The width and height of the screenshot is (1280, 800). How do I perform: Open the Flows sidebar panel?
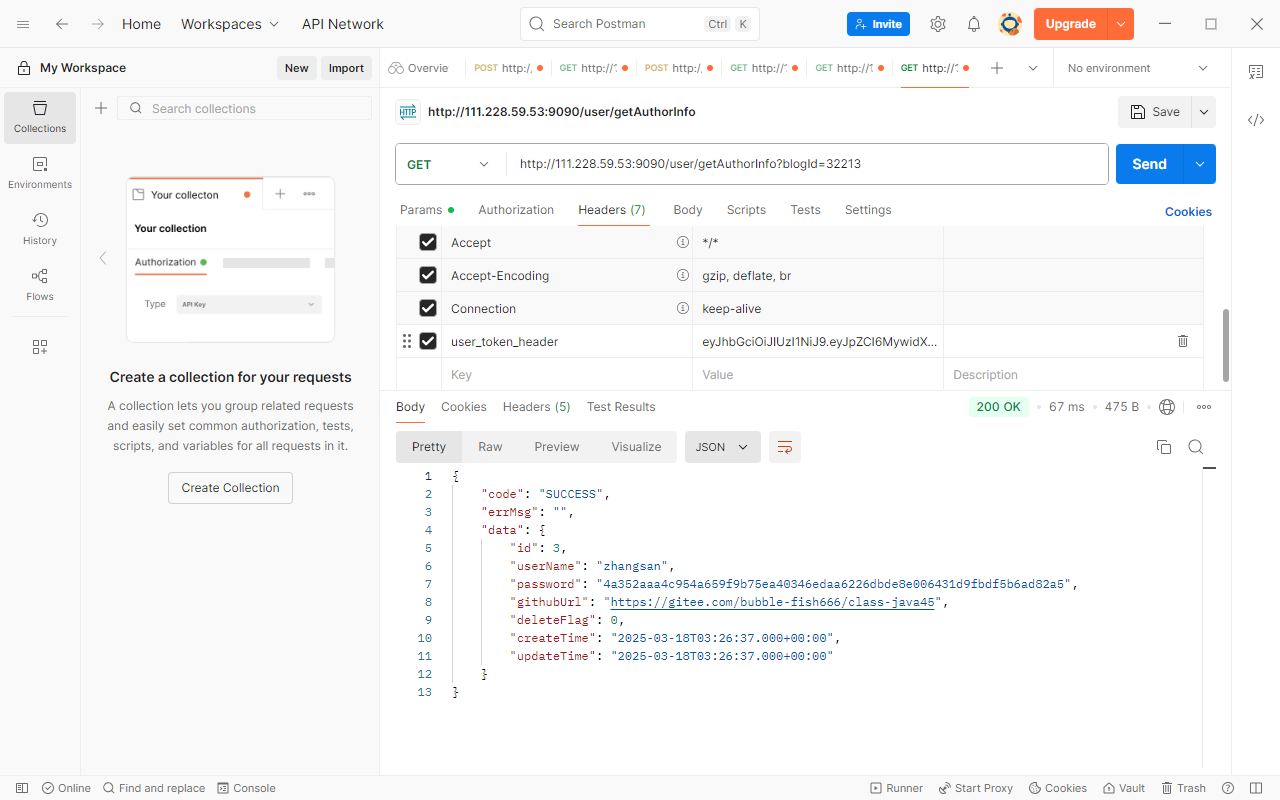40,285
